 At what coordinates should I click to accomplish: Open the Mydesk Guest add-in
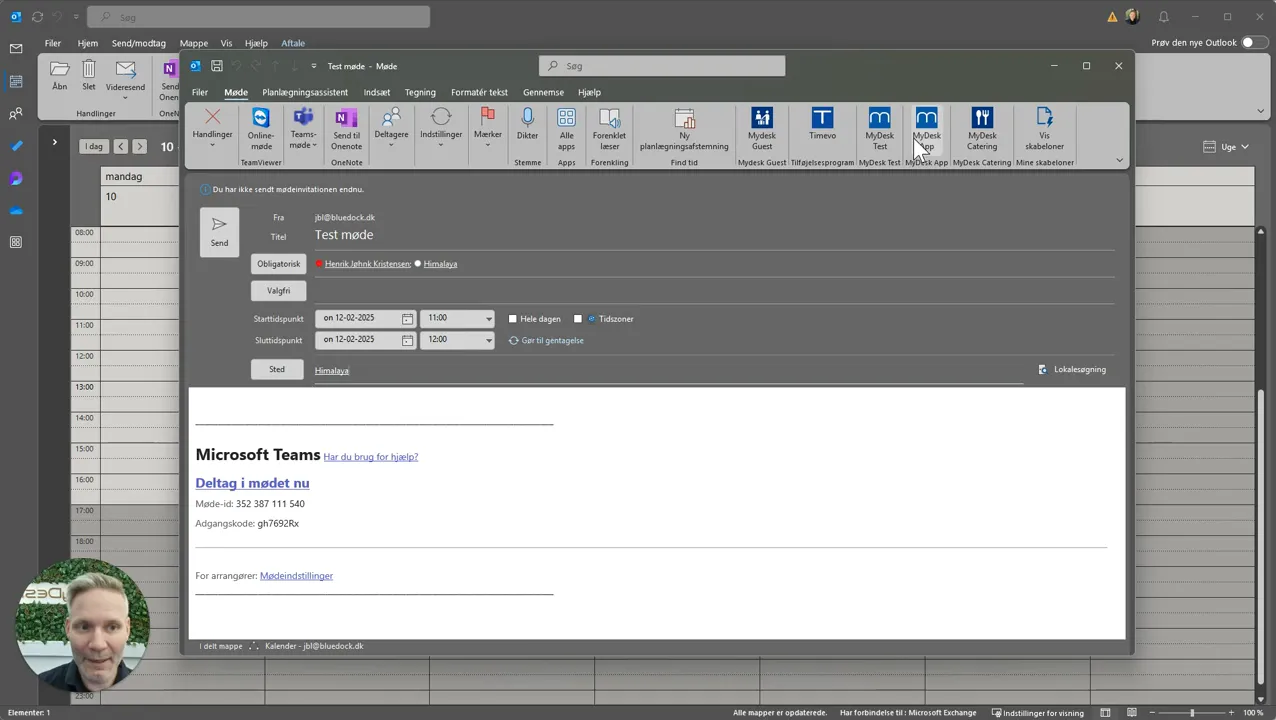point(762,129)
